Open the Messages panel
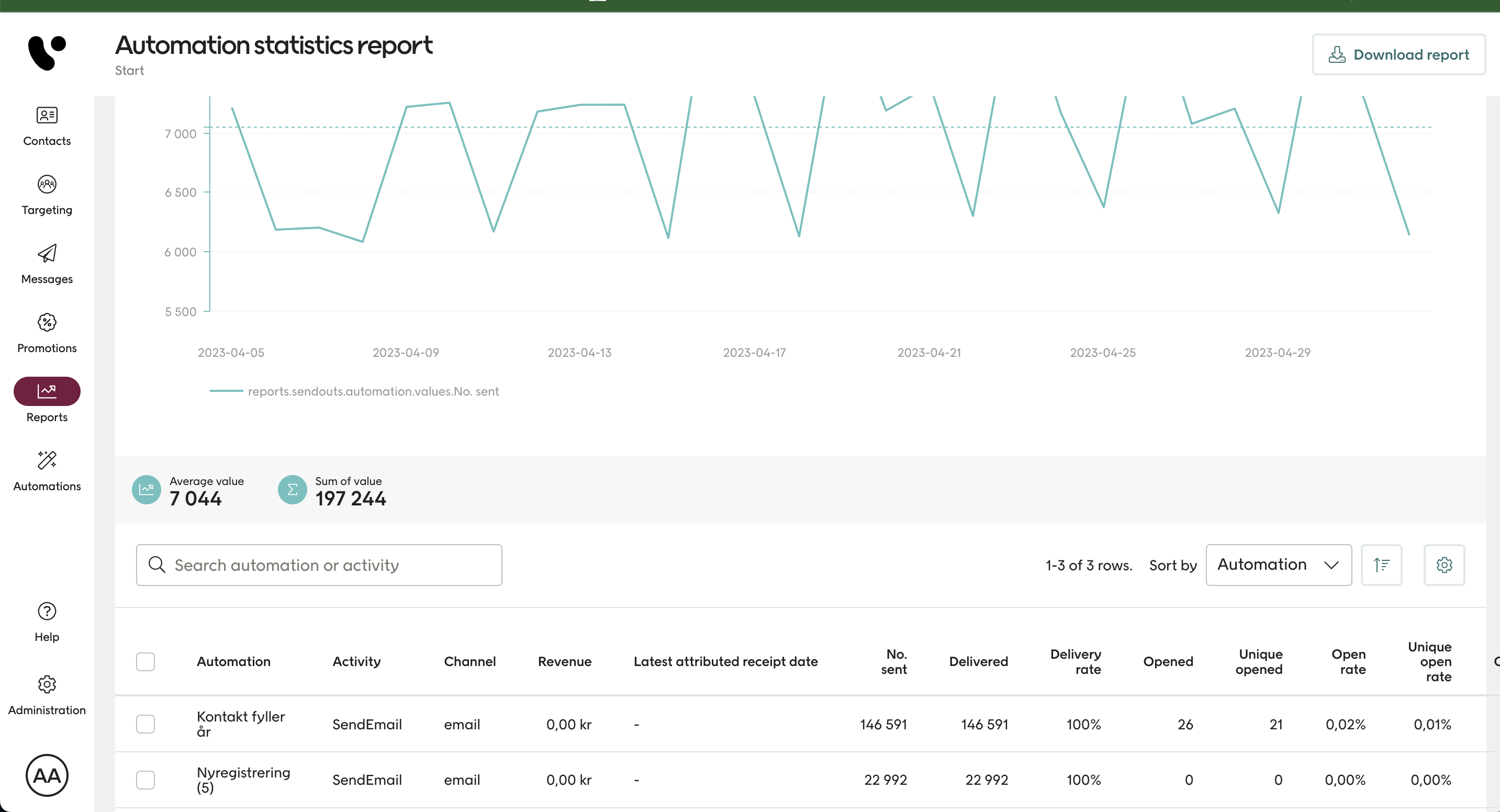 coord(47,263)
